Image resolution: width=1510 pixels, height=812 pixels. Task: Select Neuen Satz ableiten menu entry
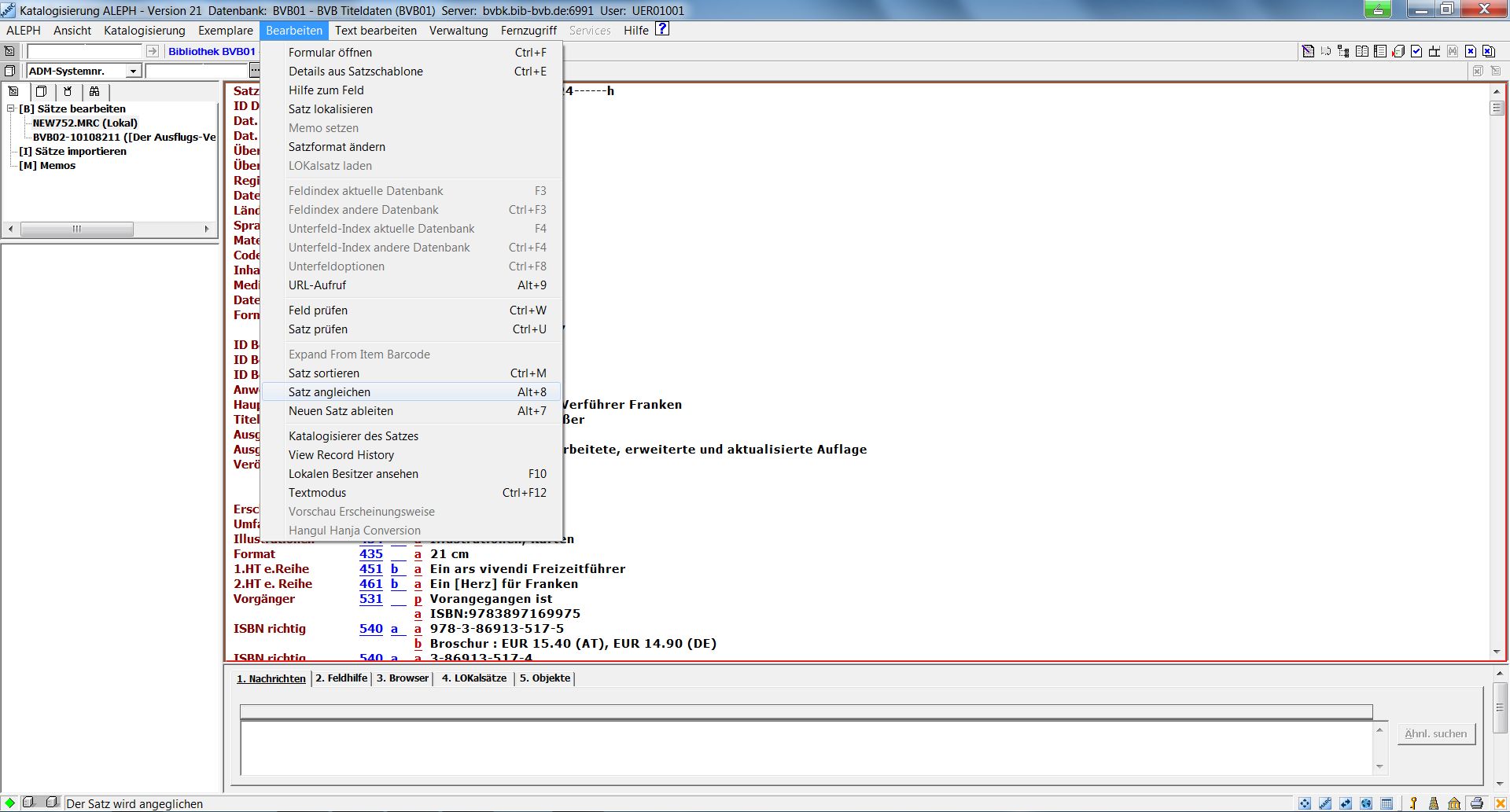point(341,410)
